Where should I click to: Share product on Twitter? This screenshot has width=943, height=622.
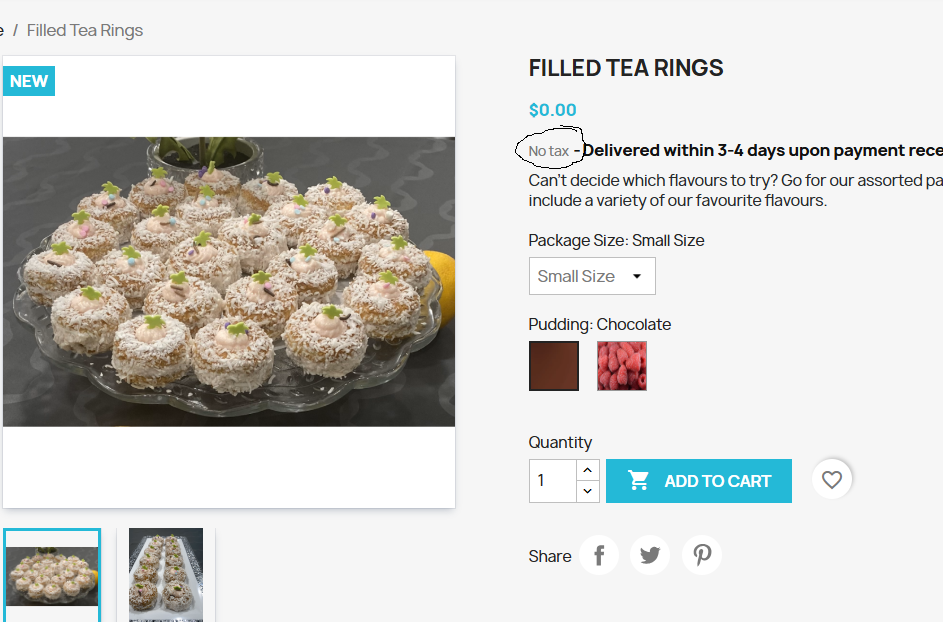click(650, 555)
